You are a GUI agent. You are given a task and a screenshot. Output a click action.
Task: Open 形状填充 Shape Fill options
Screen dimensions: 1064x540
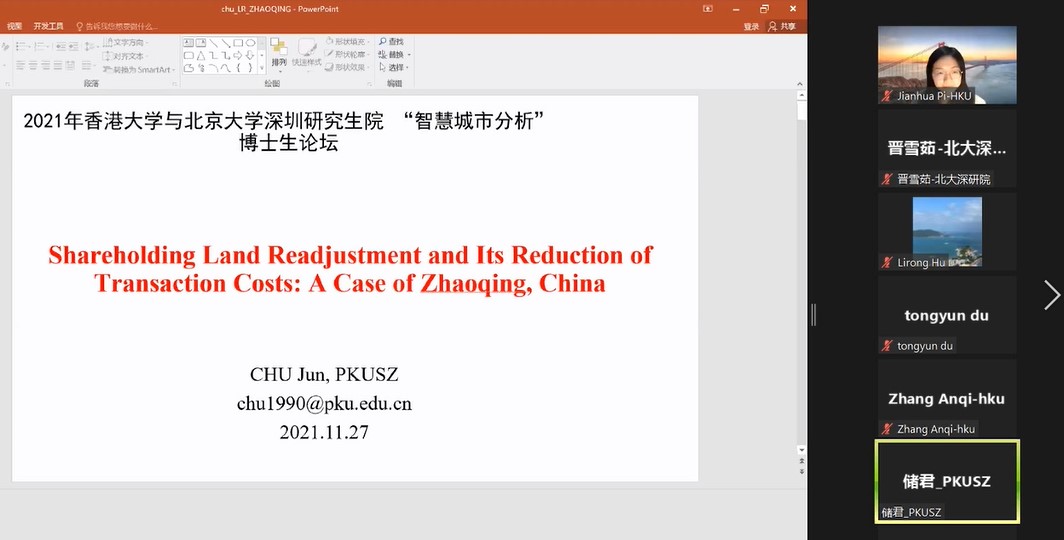click(x=346, y=42)
